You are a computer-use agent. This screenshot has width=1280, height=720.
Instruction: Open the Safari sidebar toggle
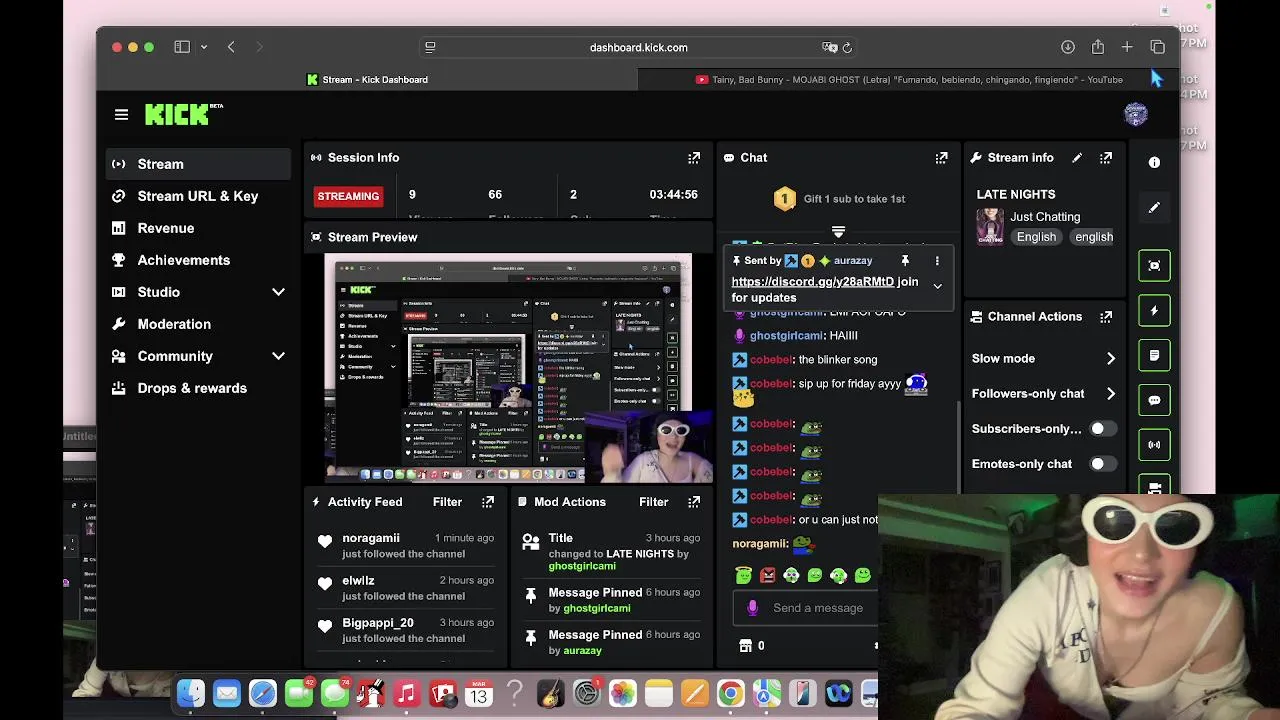pos(182,47)
